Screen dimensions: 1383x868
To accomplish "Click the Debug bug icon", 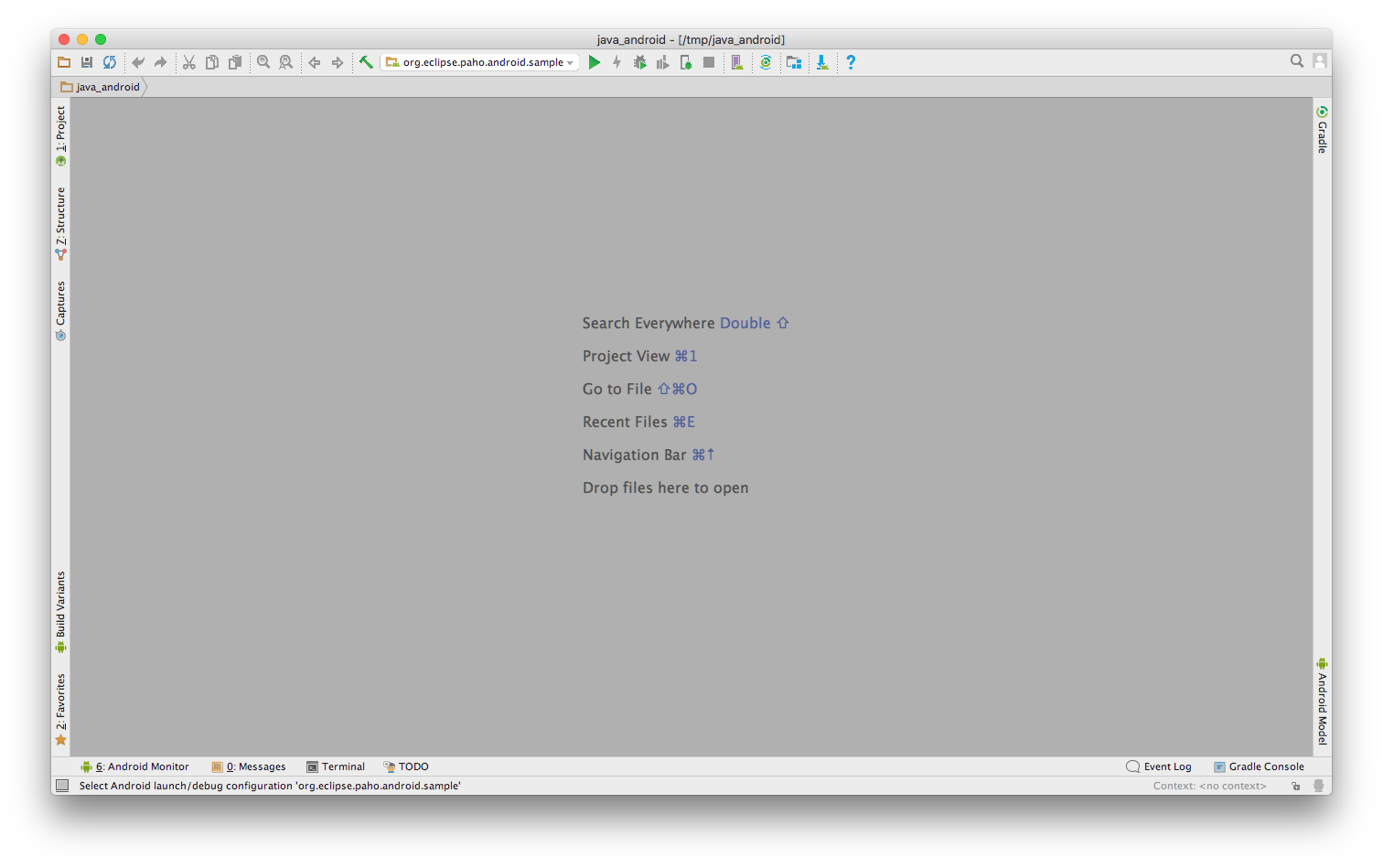I will (640, 62).
